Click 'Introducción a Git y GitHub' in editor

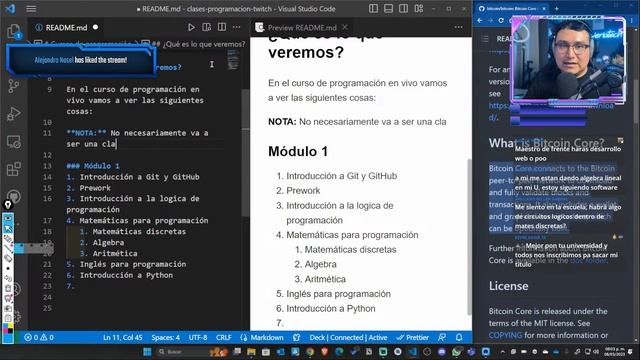pos(140,177)
